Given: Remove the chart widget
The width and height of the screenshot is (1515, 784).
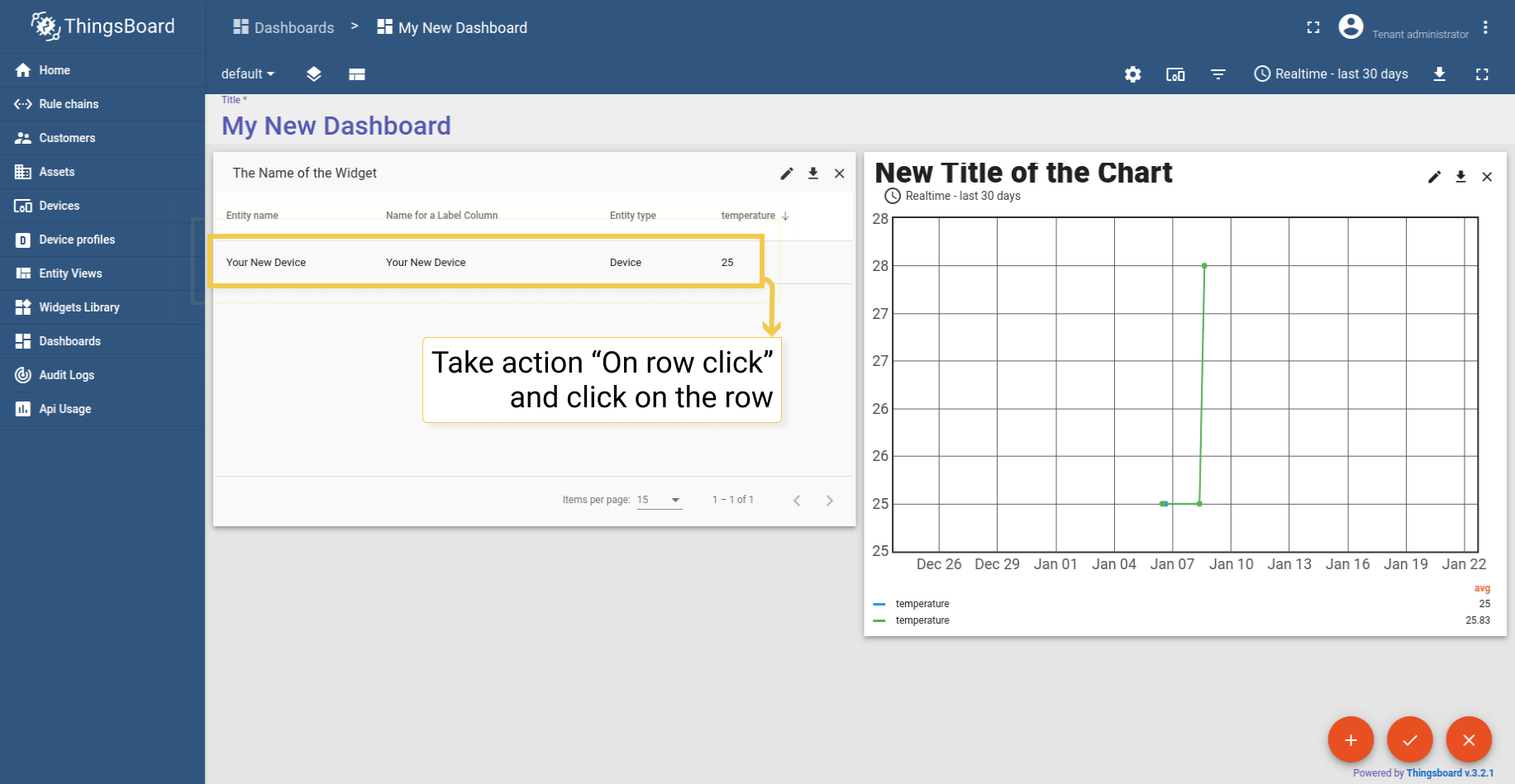Looking at the screenshot, I should [1487, 177].
